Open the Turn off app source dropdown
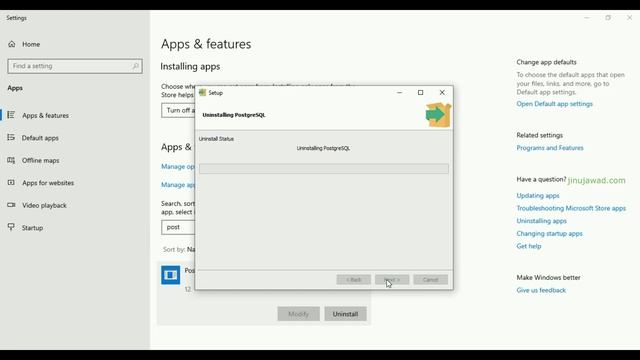 tap(178, 111)
